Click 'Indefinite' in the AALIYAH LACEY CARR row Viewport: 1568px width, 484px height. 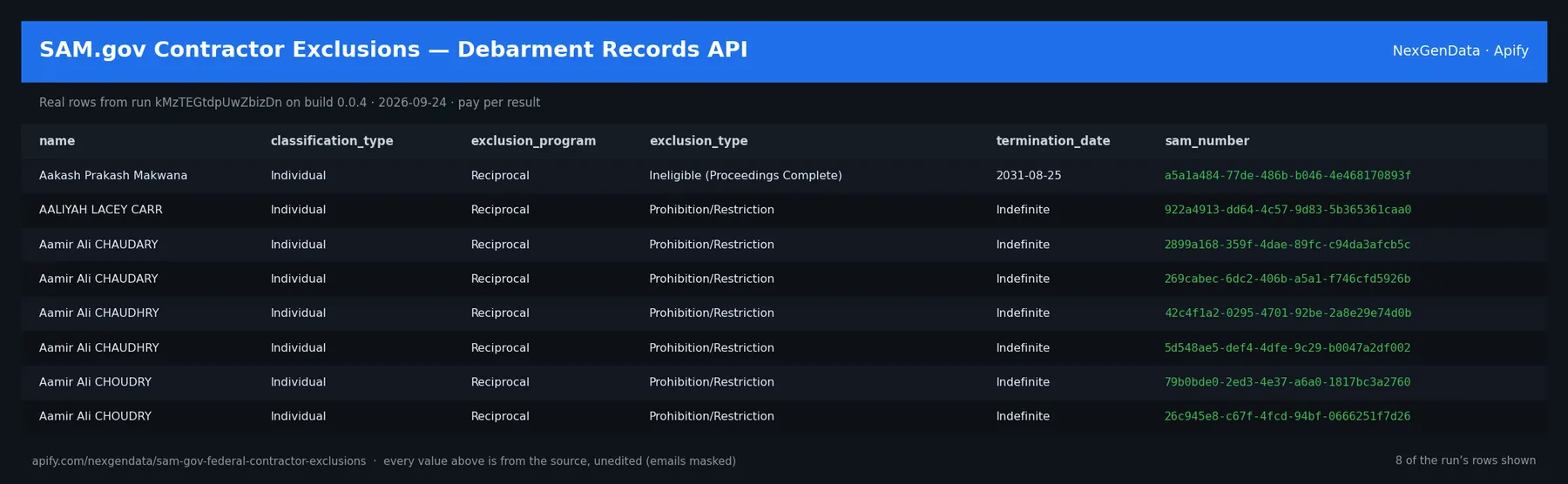(1023, 210)
